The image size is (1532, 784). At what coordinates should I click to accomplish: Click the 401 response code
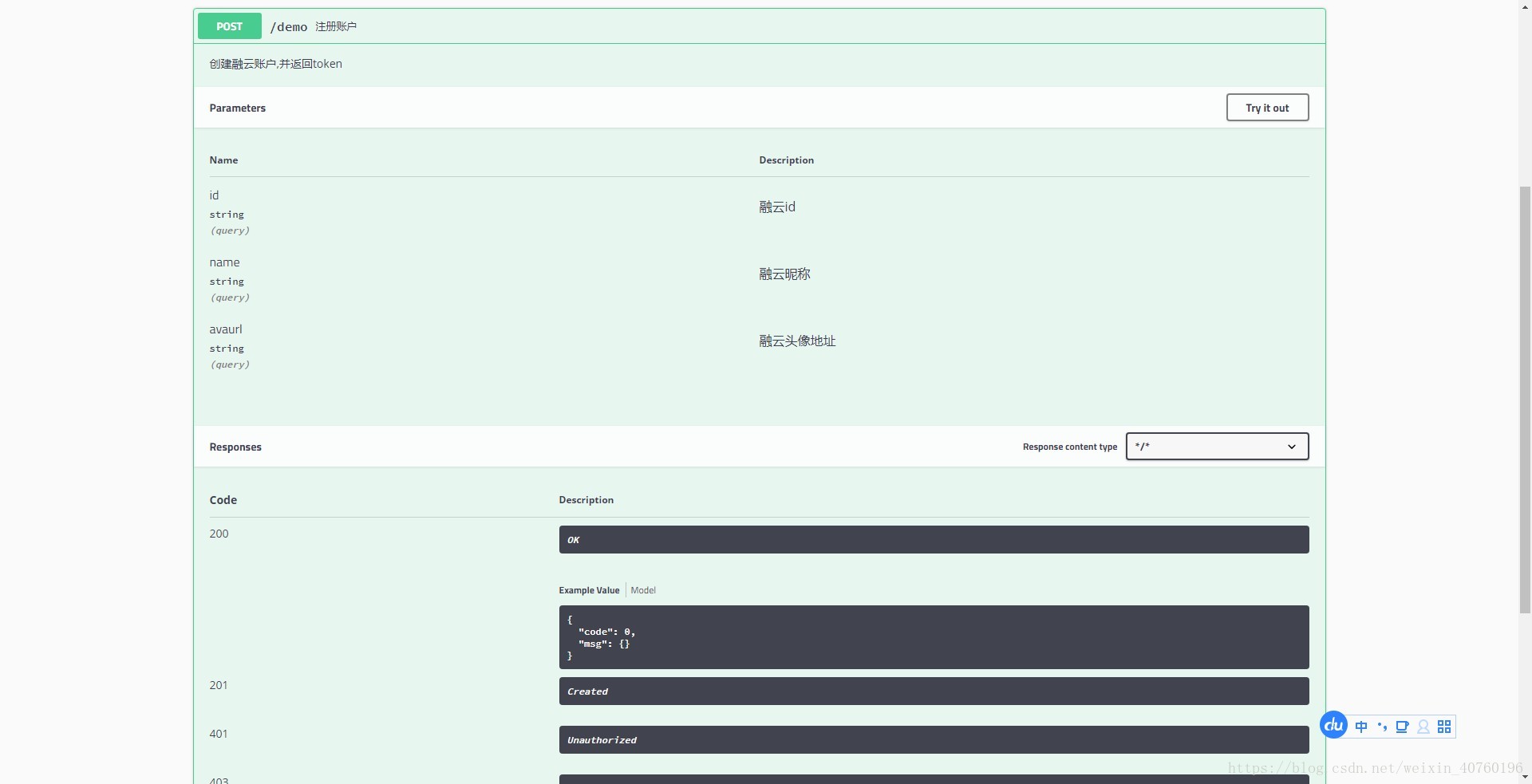(219, 734)
